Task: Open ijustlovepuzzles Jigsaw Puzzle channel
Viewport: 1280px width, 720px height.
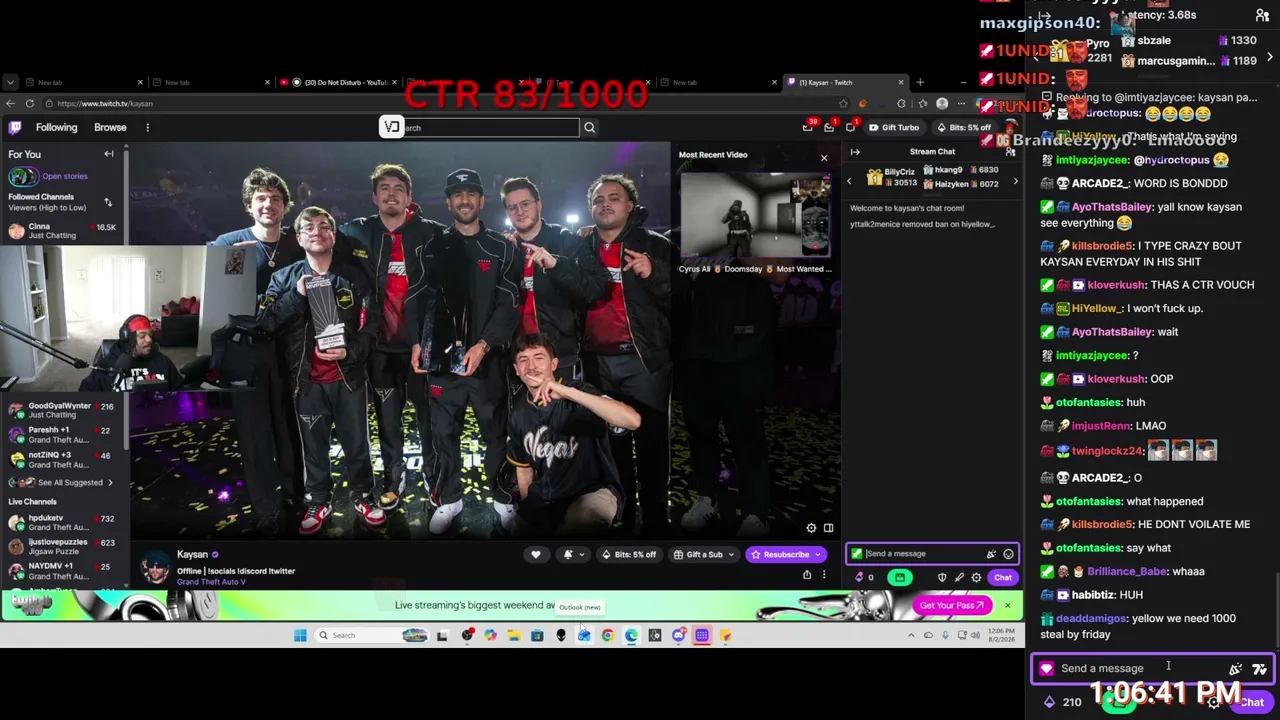Action: 62,547
